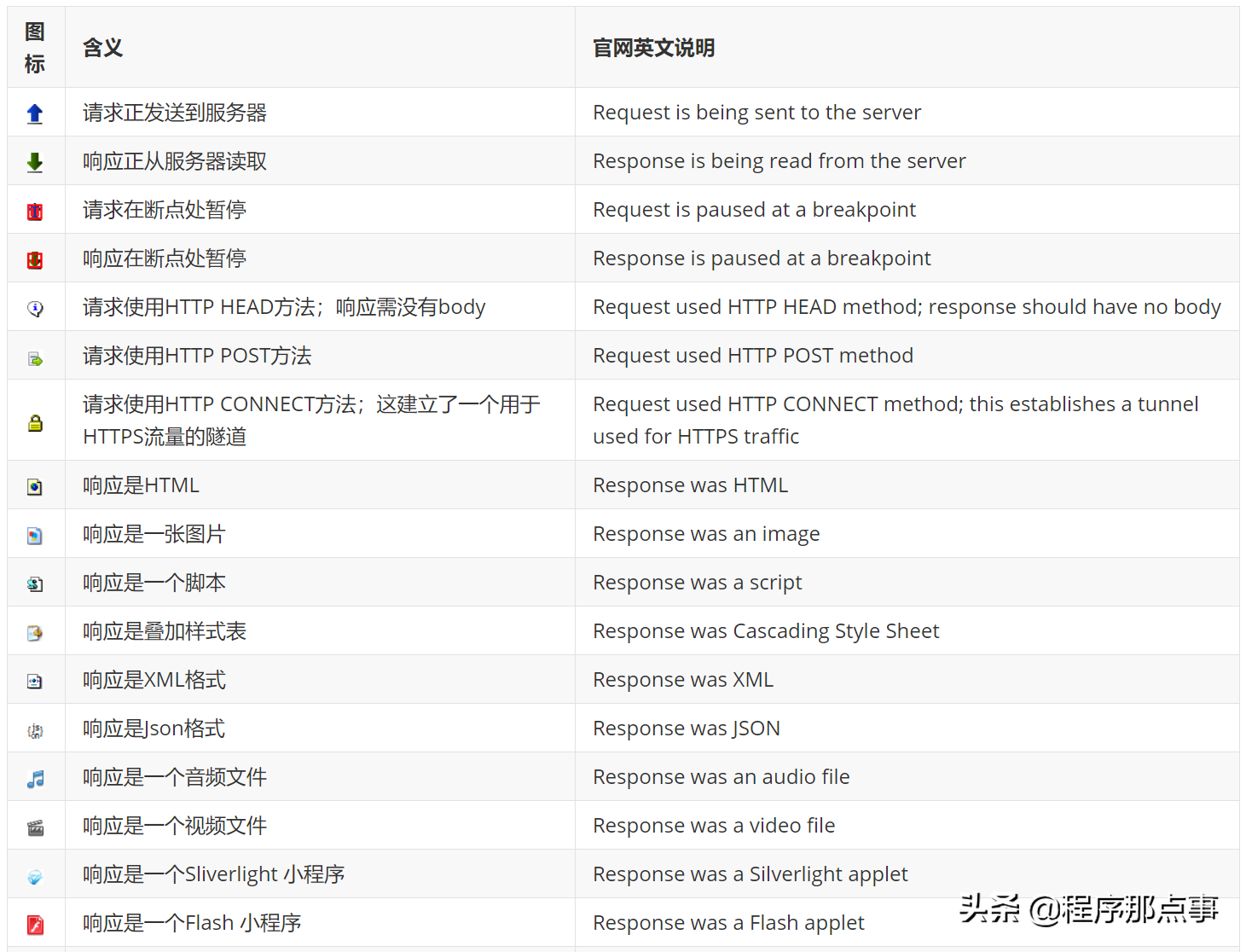Click the red Flash applet icon
The image size is (1246, 952).
point(35,923)
